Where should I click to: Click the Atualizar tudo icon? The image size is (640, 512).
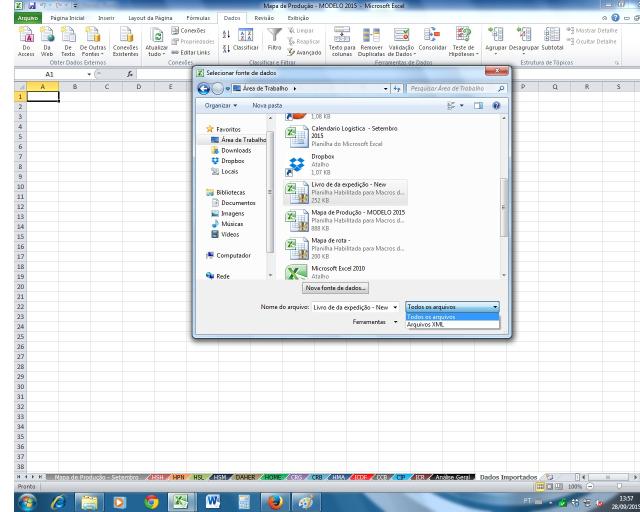156,41
